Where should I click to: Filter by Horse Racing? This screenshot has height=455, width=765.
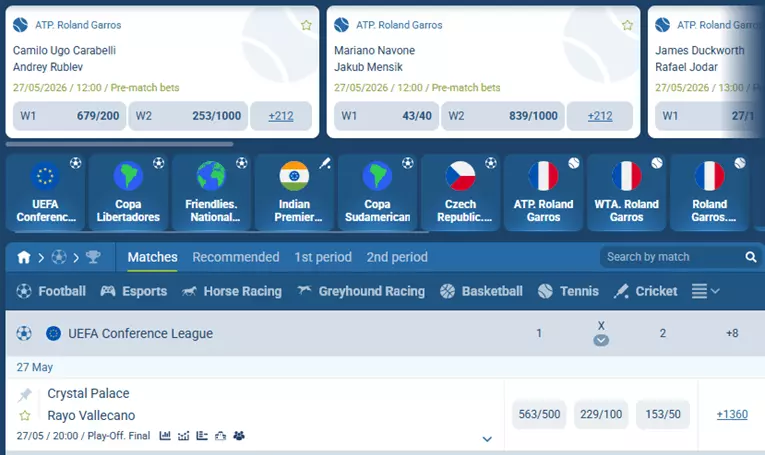[232, 291]
